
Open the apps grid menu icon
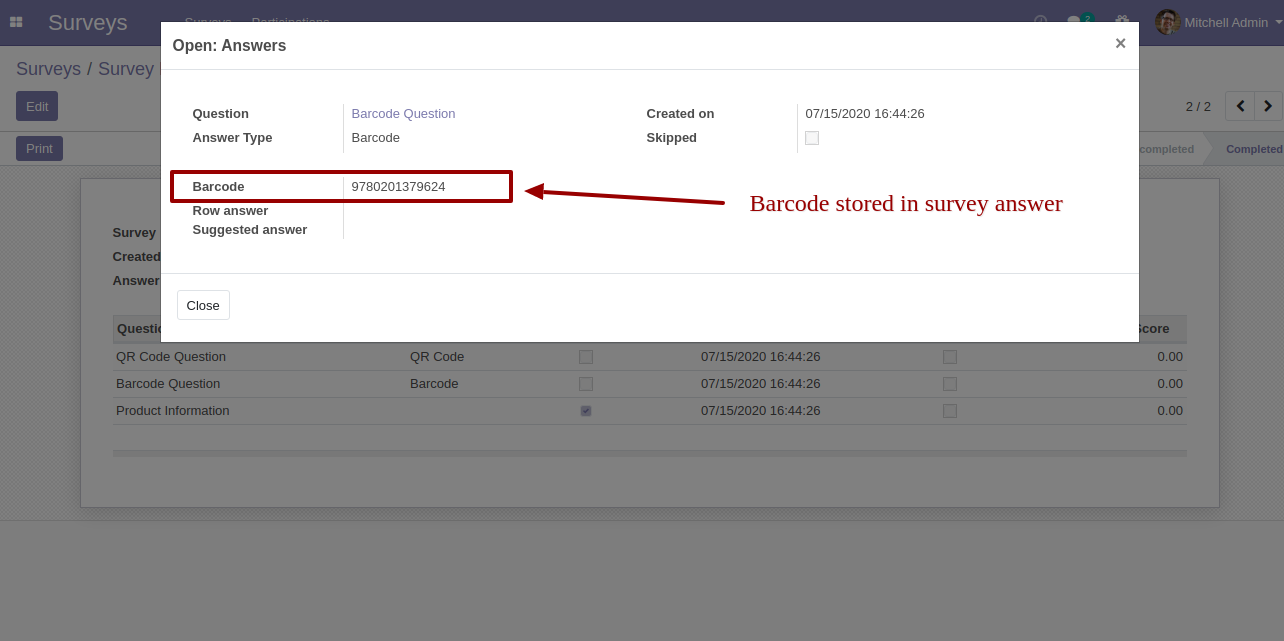click(x=16, y=22)
